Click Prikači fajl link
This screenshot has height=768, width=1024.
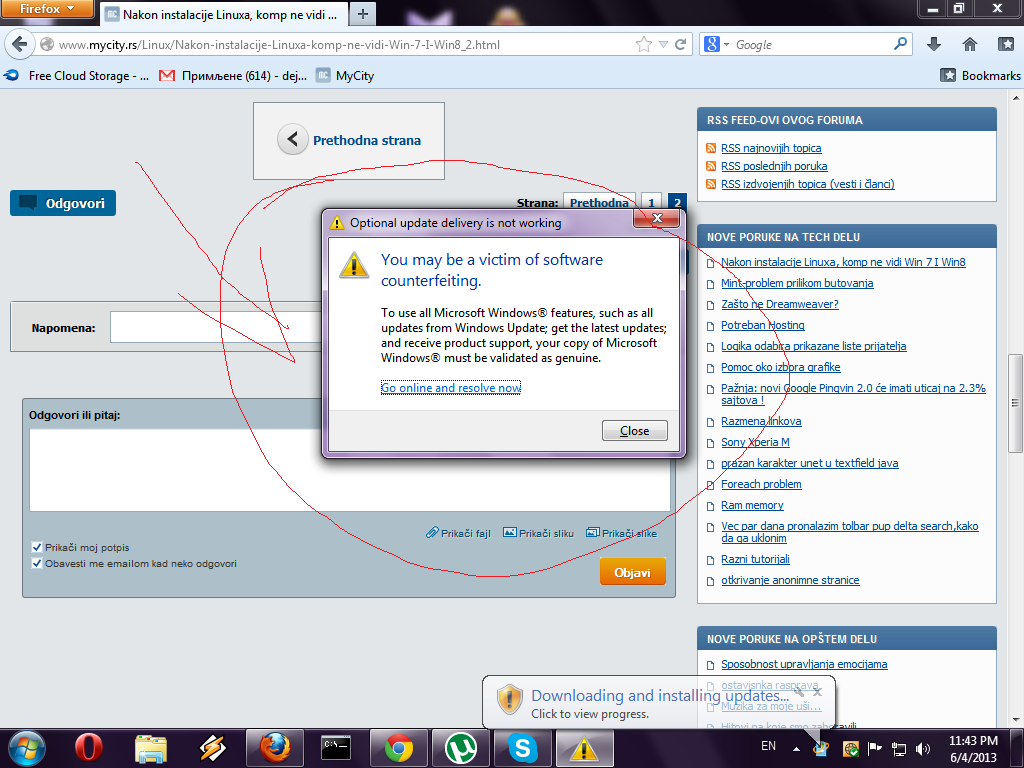click(458, 533)
